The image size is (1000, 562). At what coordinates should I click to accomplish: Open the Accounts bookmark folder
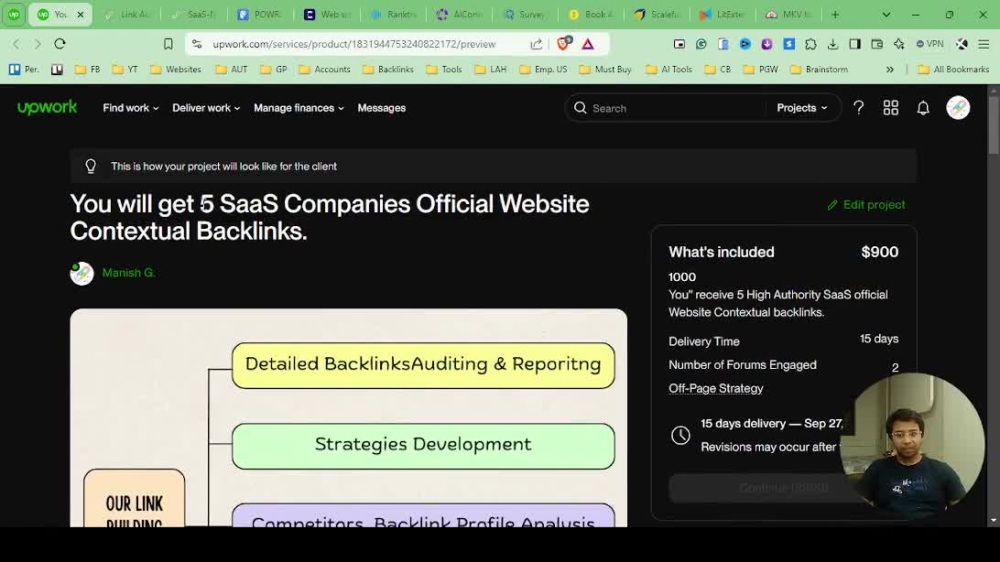[x=325, y=69]
